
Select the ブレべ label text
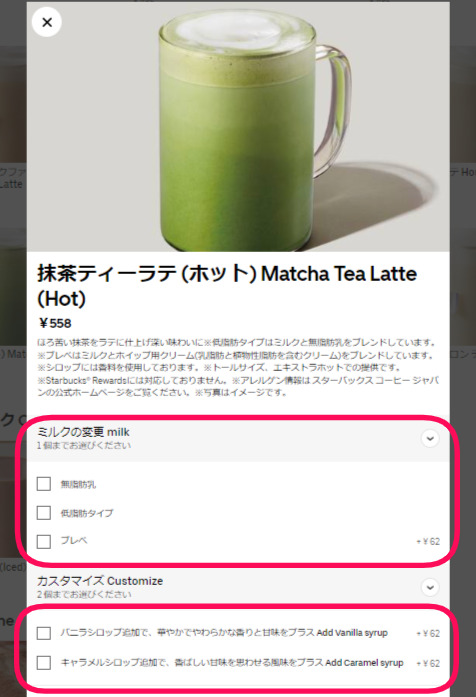(74, 541)
